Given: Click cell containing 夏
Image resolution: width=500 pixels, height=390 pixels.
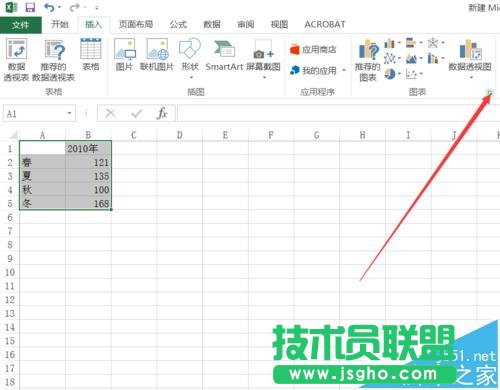Looking at the screenshot, I should point(43,176).
